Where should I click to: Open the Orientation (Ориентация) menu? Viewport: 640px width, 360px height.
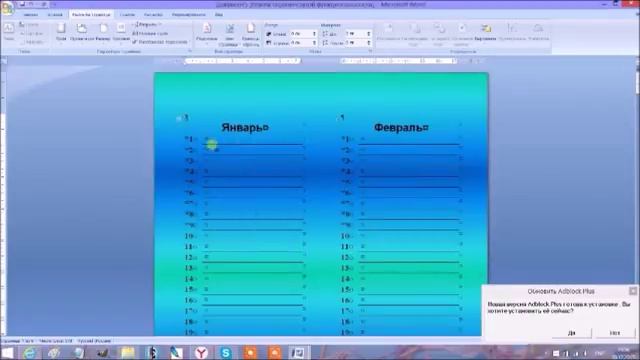pos(82,32)
